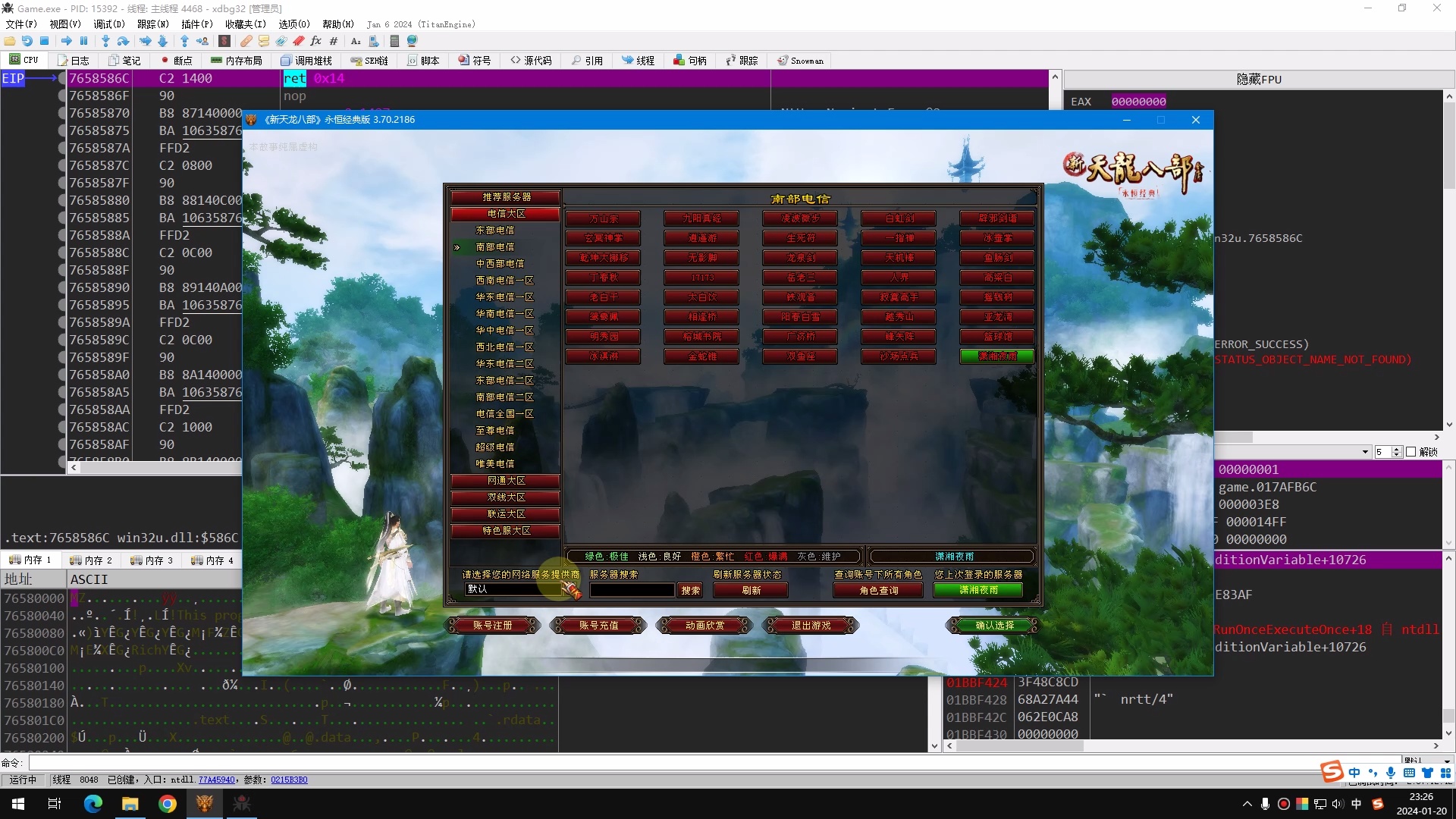Click the server search input field

coord(632,590)
